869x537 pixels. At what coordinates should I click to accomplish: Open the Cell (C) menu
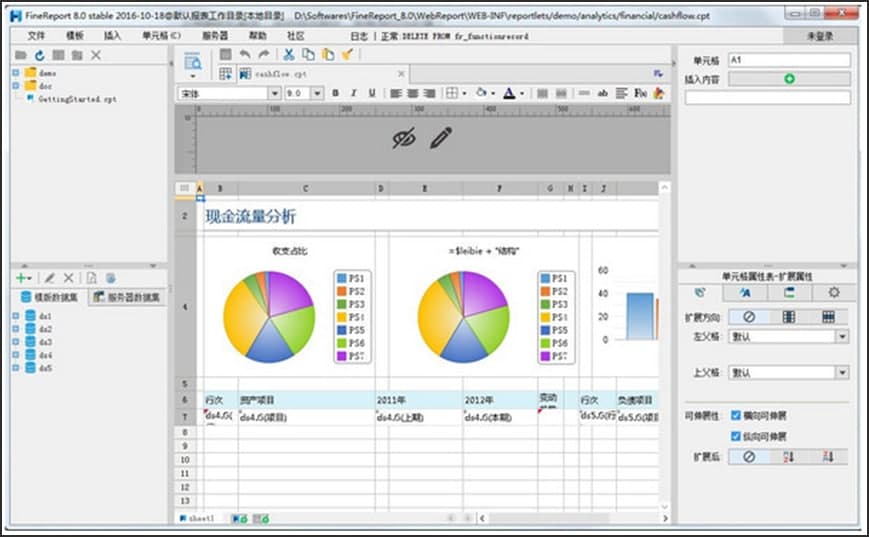click(161, 35)
